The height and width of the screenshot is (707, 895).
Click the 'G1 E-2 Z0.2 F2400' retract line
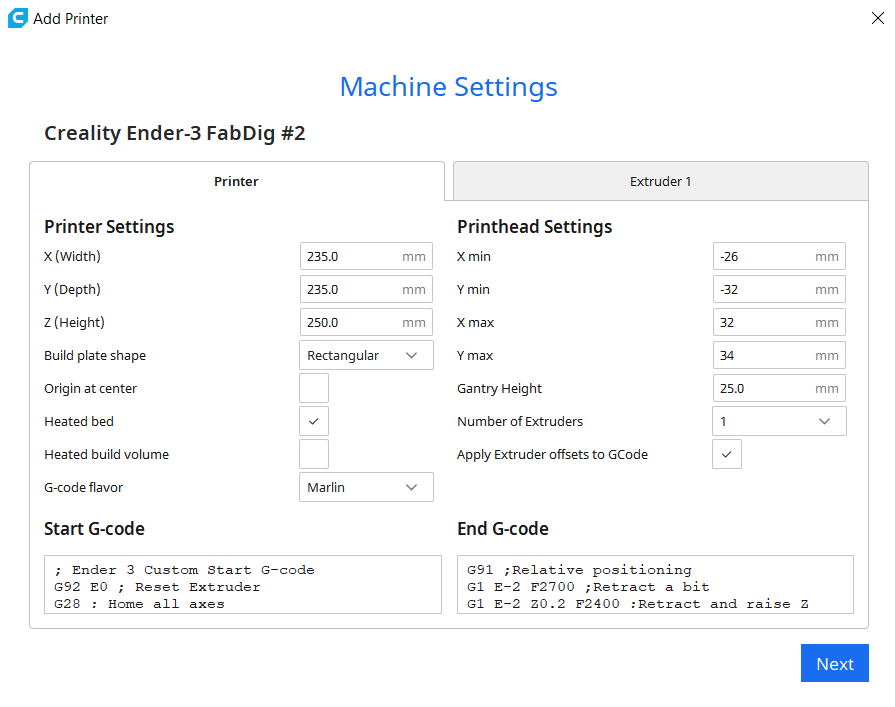[x=638, y=604]
